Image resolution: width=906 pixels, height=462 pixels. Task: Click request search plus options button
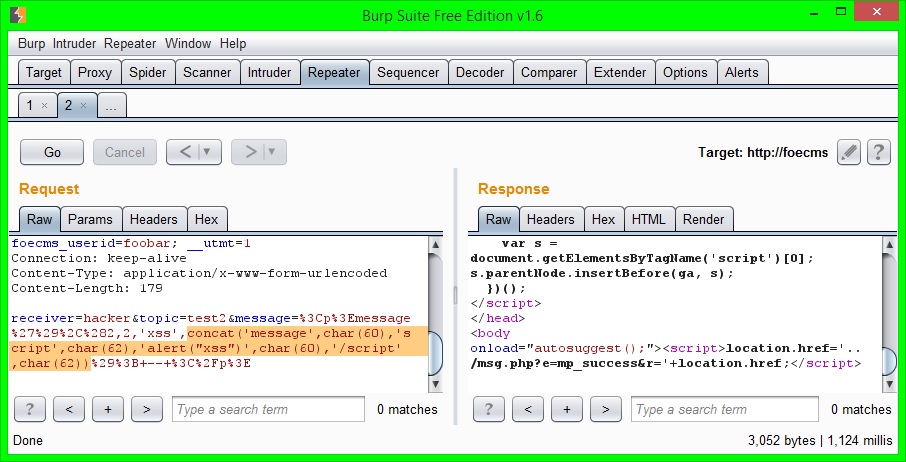(x=107, y=409)
